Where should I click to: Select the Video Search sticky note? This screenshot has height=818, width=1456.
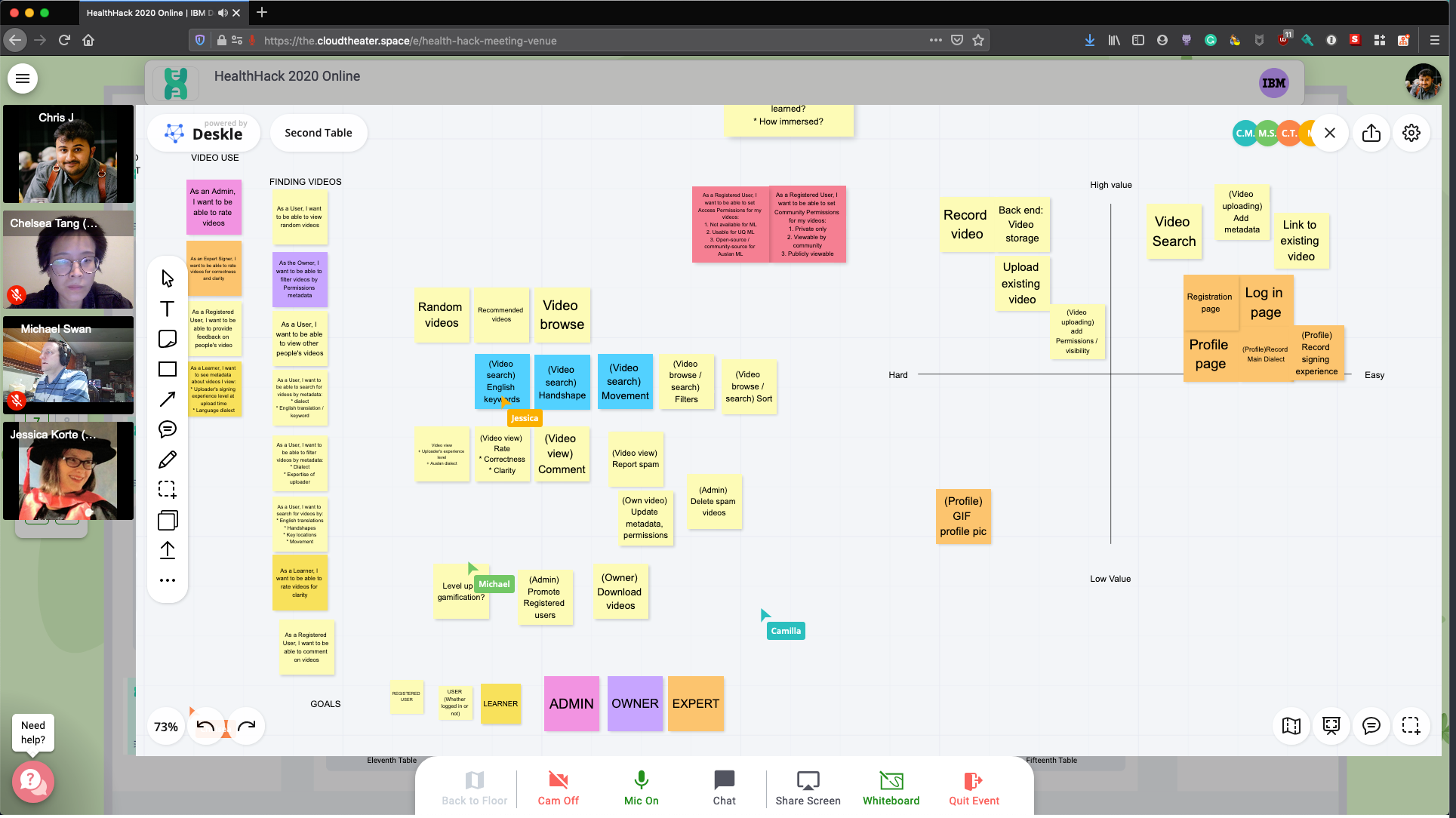(x=1174, y=232)
